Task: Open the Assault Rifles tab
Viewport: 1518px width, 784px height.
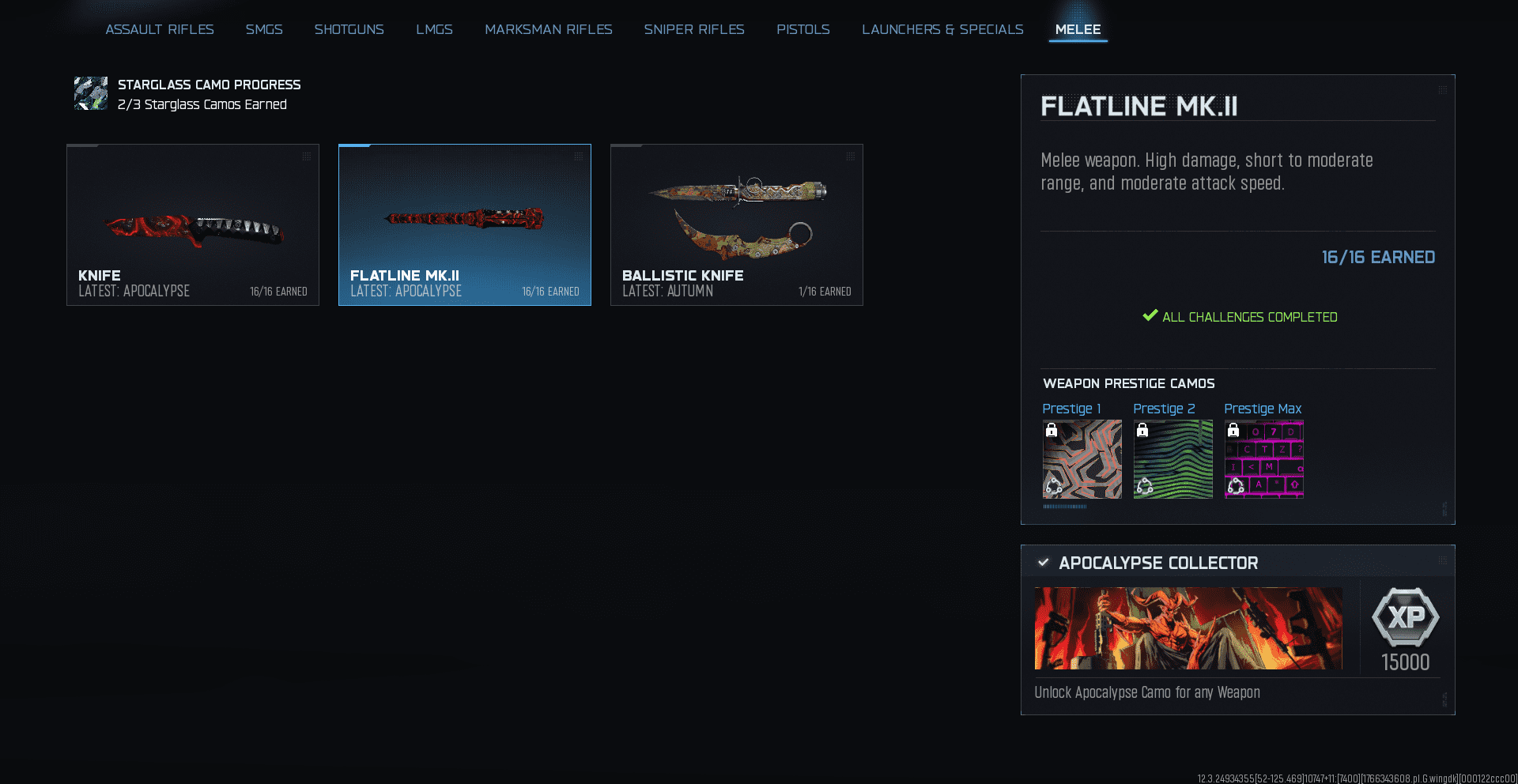Action: pos(160,29)
